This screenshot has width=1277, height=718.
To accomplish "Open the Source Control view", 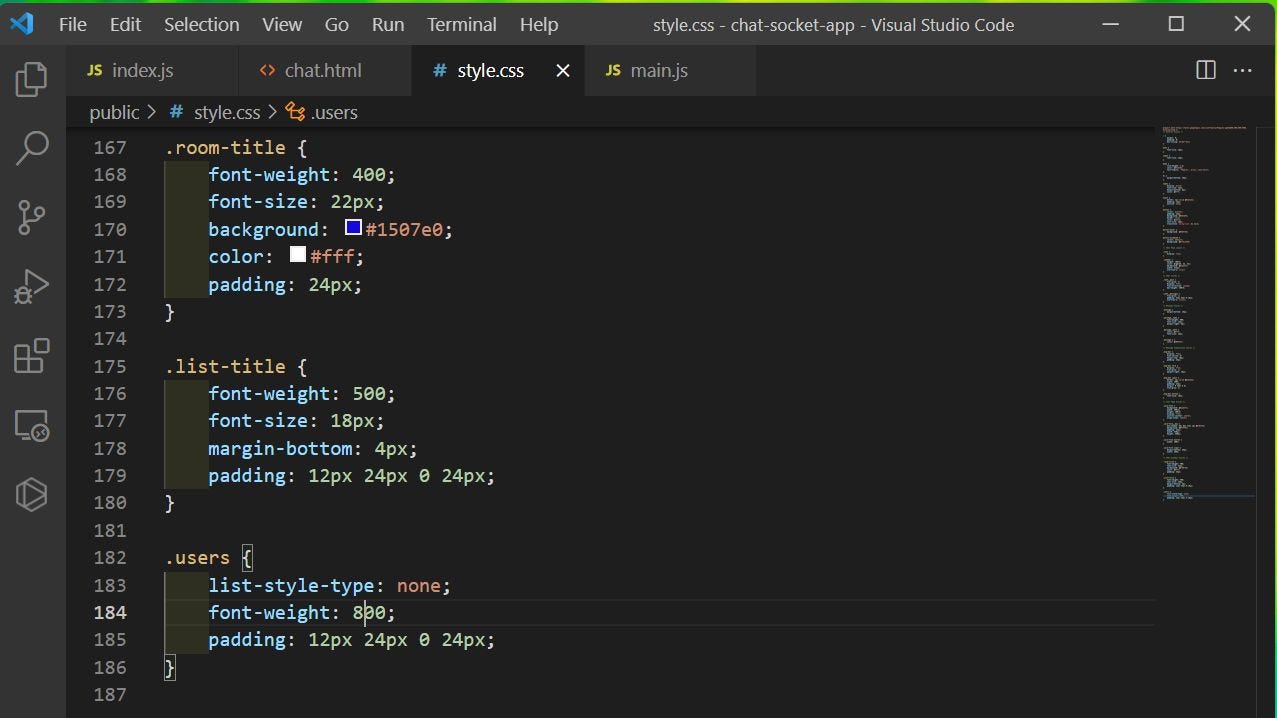I will point(32,217).
